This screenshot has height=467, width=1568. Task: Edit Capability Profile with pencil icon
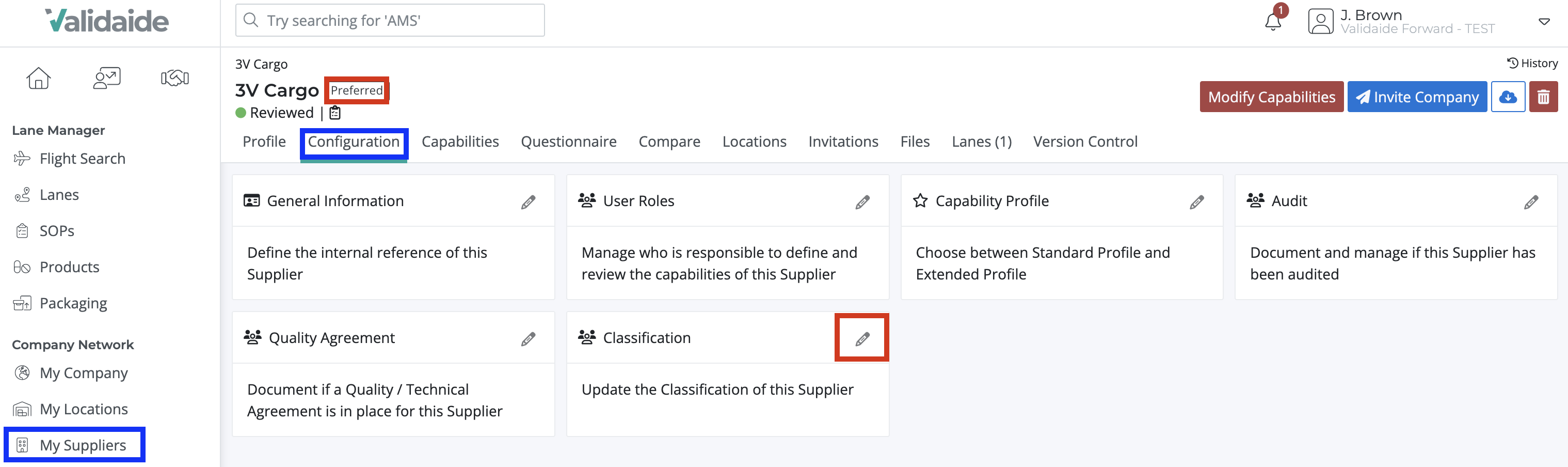1197,202
